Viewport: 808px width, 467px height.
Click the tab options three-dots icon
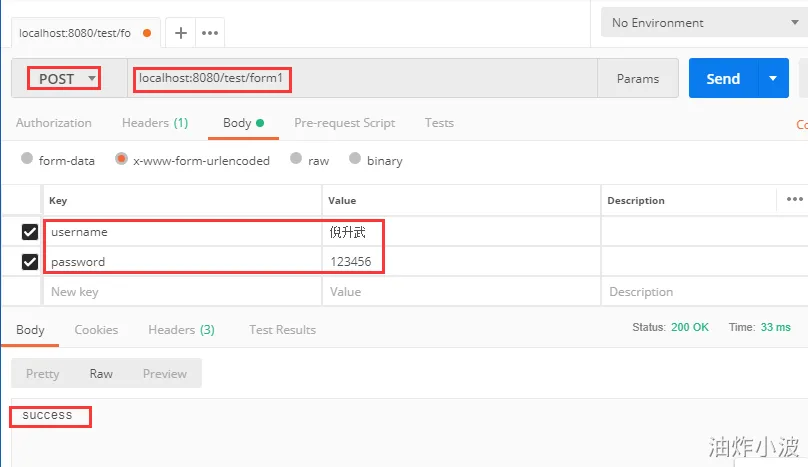click(x=210, y=32)
